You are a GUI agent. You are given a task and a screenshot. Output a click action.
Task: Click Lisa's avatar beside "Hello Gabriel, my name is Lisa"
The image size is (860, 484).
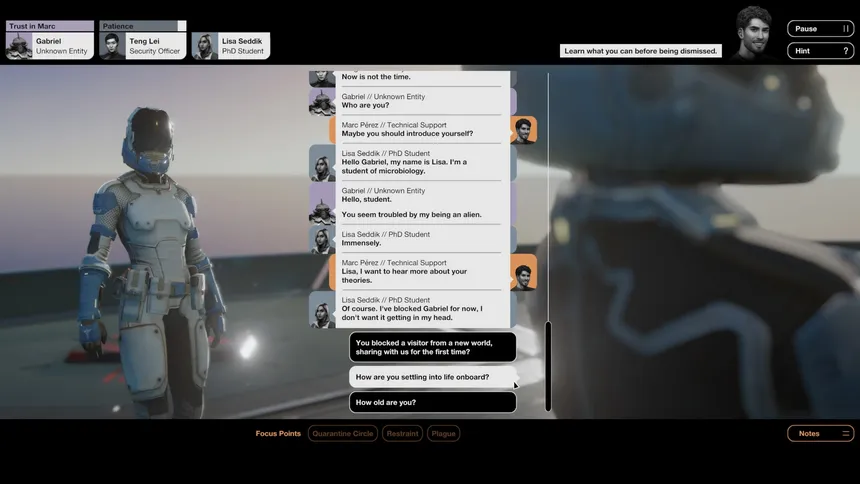click(x=322, y=163)
